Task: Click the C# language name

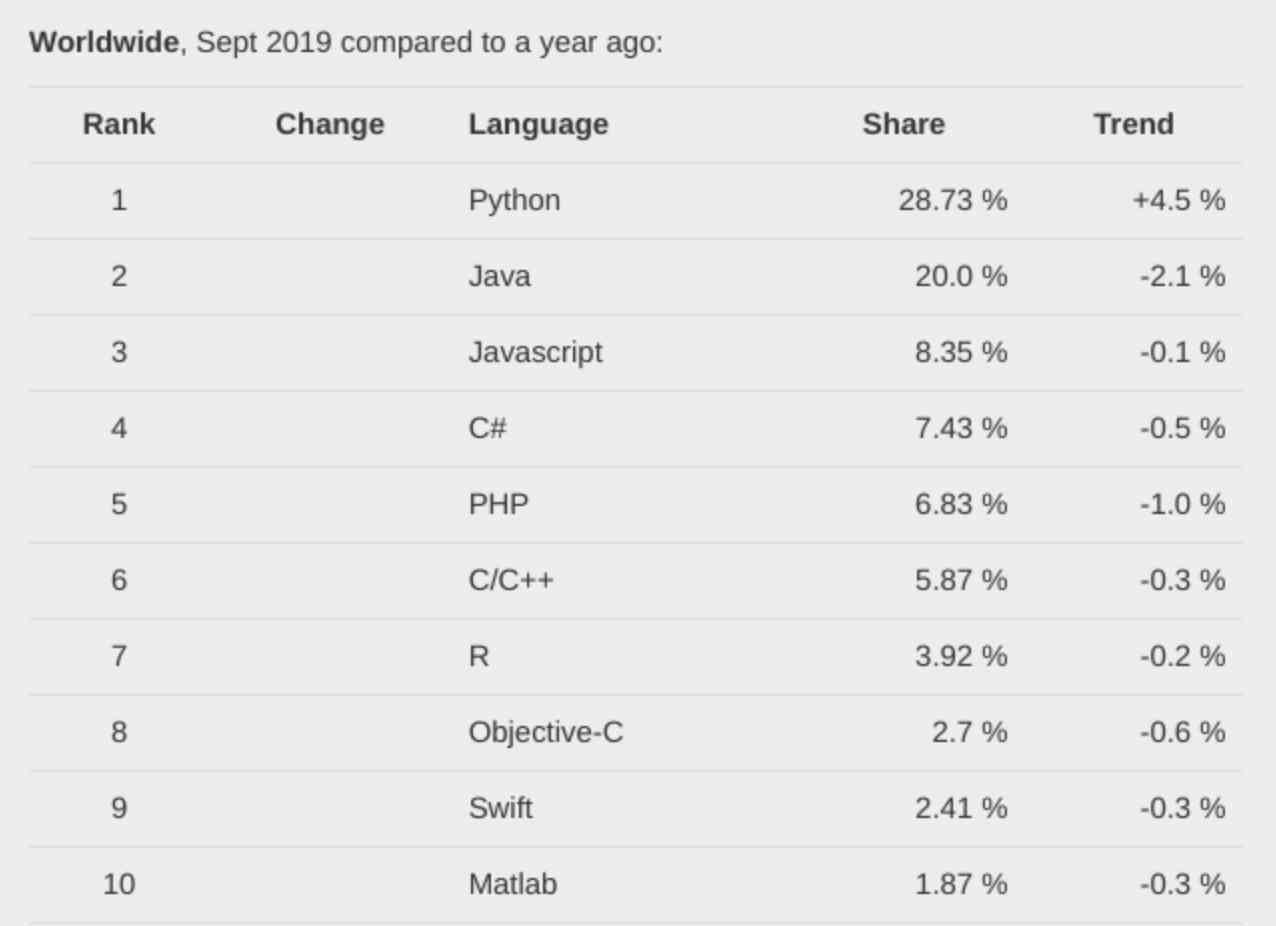Action: (487, 428)
